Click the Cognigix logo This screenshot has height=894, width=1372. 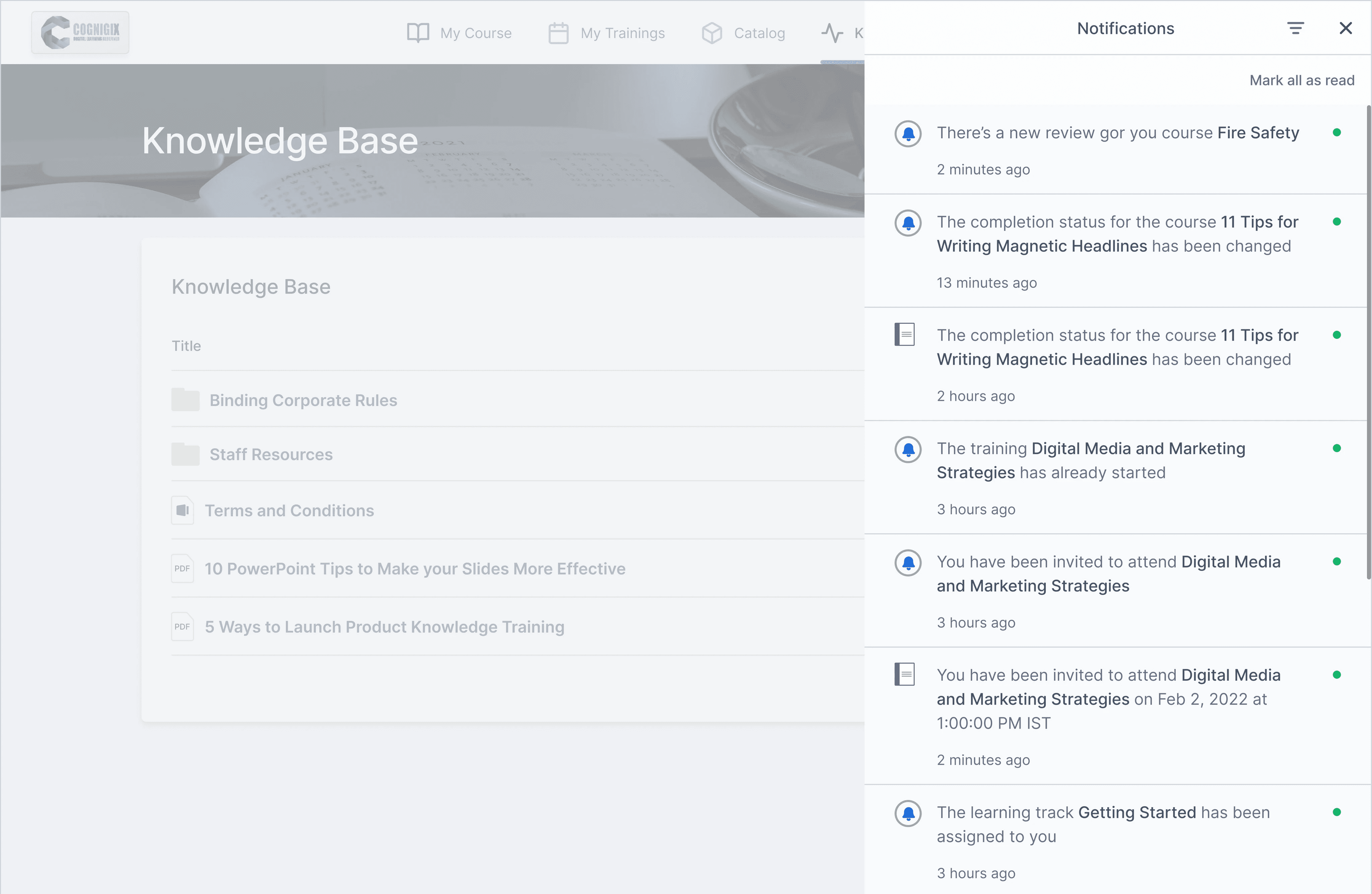[x=80, y=32]
